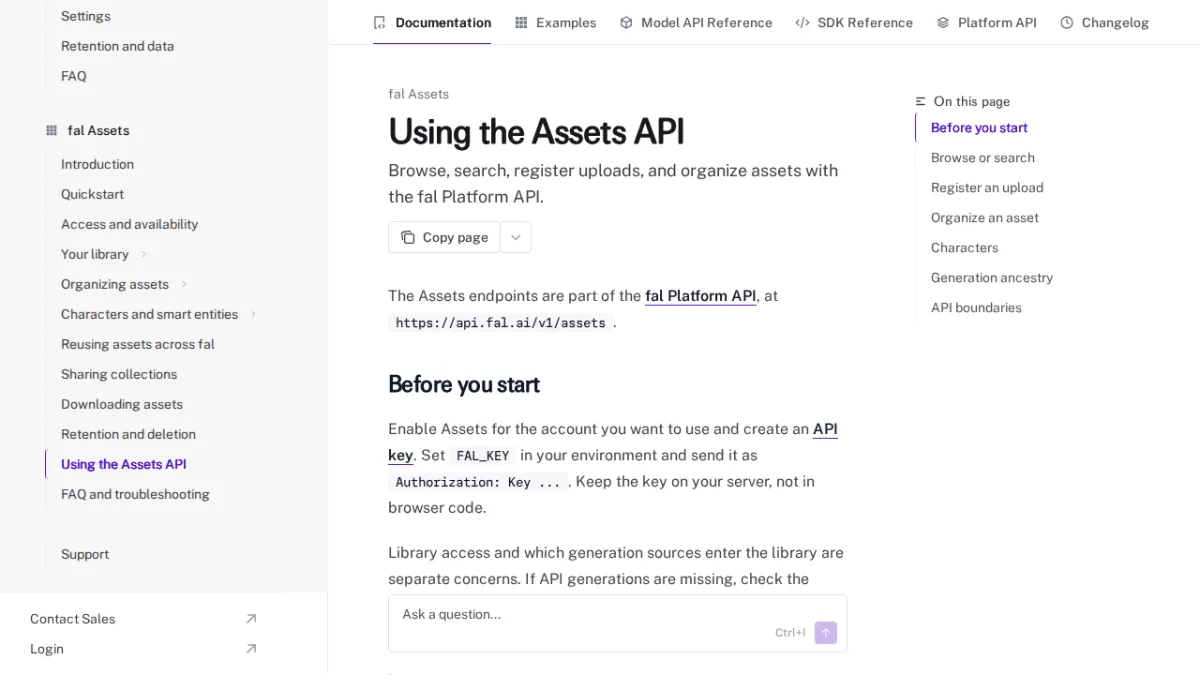View the Changelog tab
Screen dimensions: 1200x675
click(x=1104, y=22)
